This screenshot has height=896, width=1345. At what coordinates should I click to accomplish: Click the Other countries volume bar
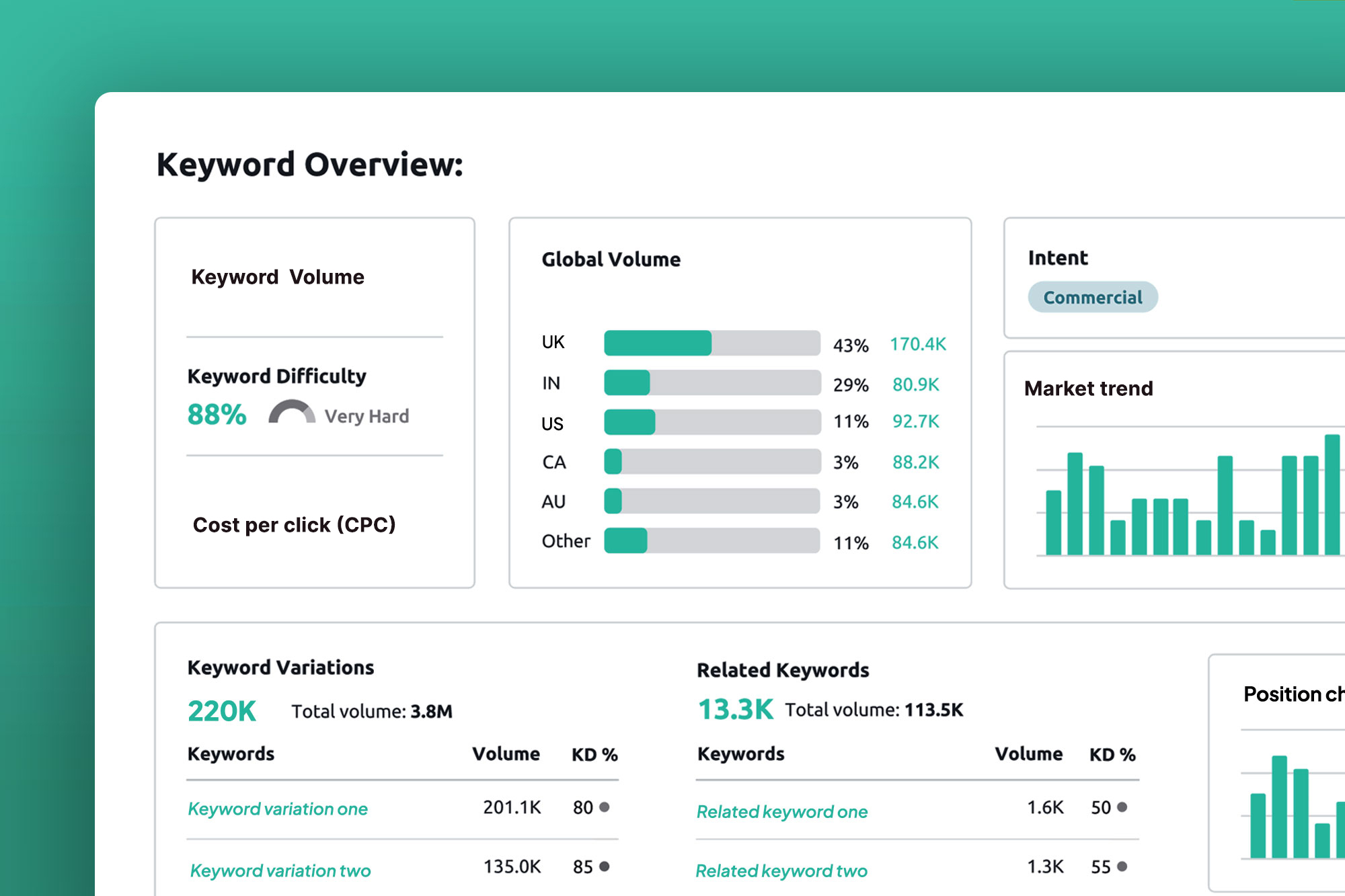coord(712,540)
